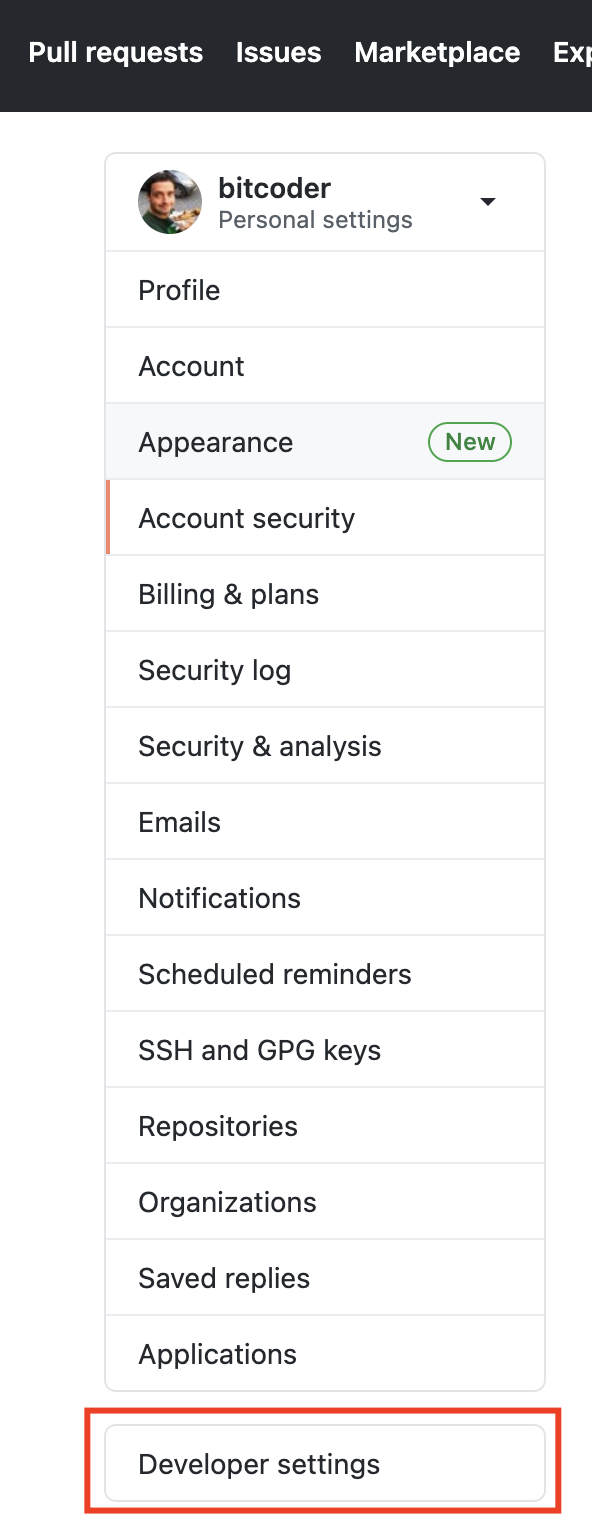
Task: Go to Saved replies
Action: (325, 1278)
